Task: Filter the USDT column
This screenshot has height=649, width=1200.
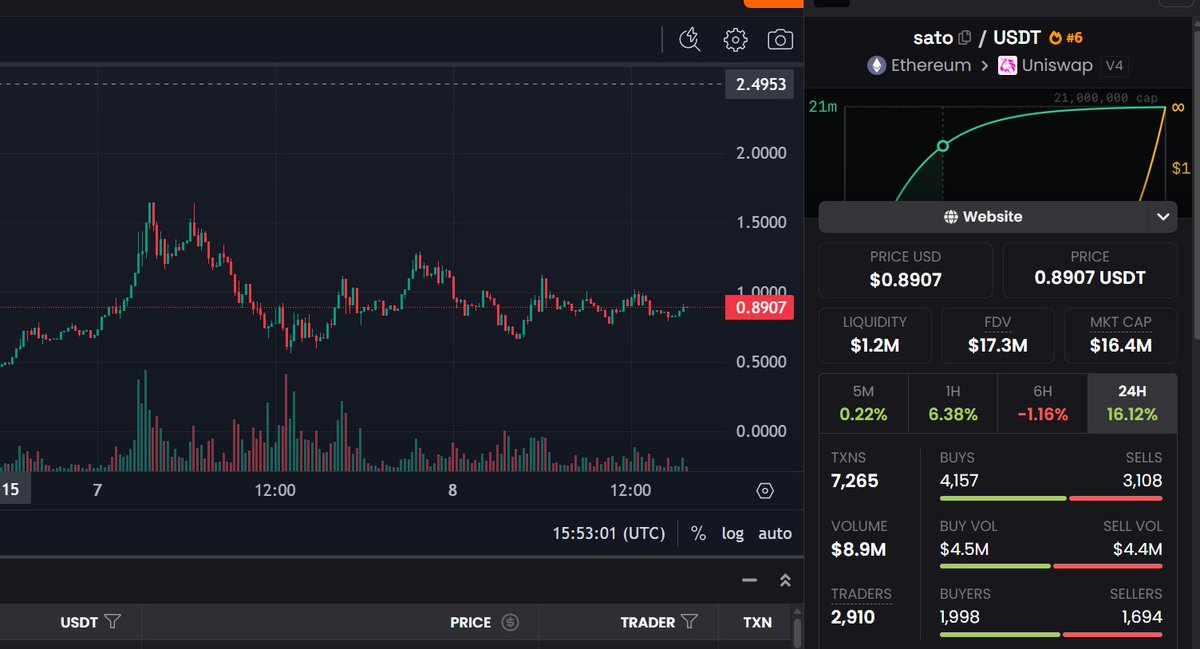Action: tap(113, 622)
